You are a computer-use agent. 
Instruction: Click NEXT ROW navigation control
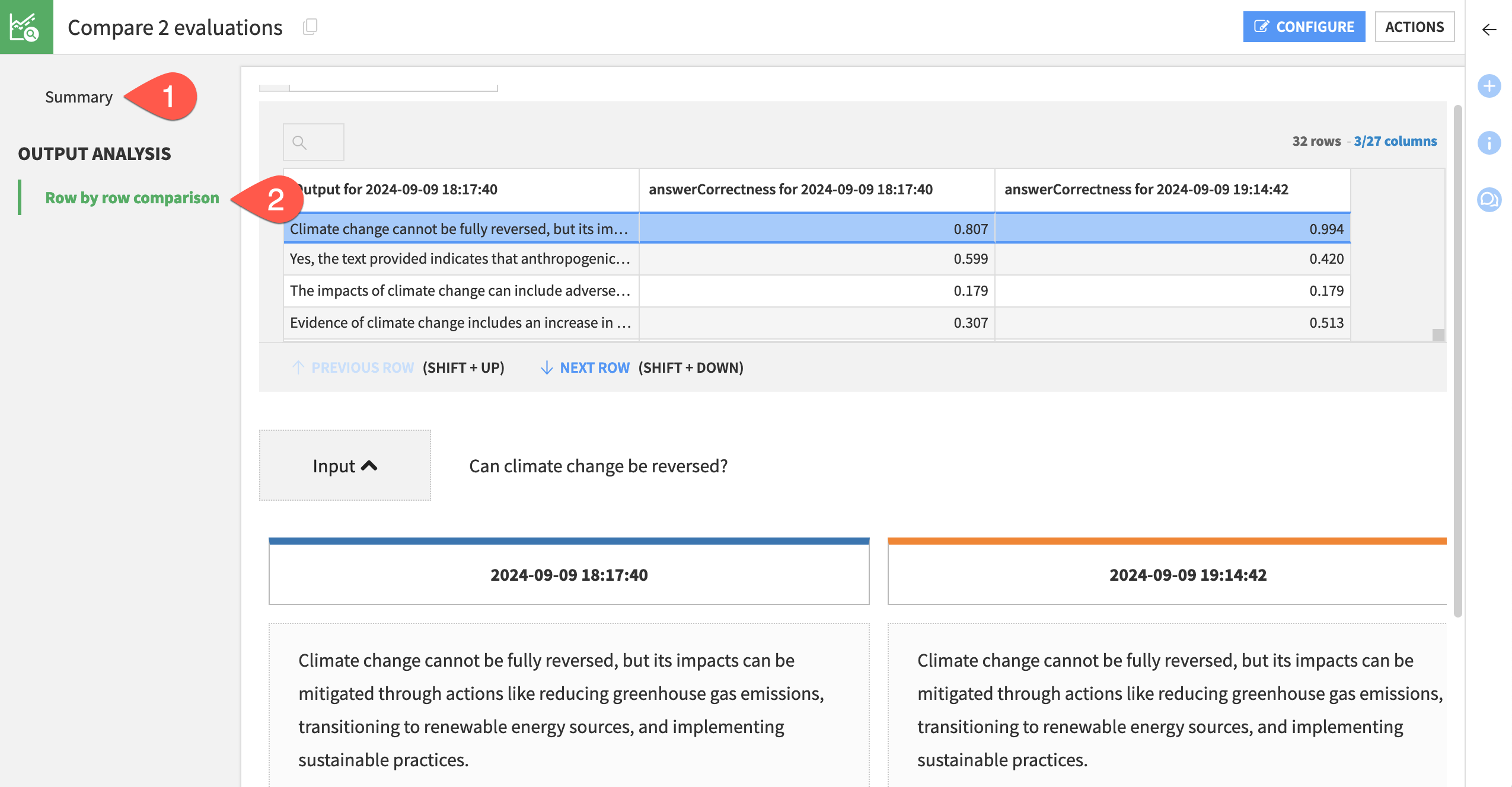click(585, 367)
